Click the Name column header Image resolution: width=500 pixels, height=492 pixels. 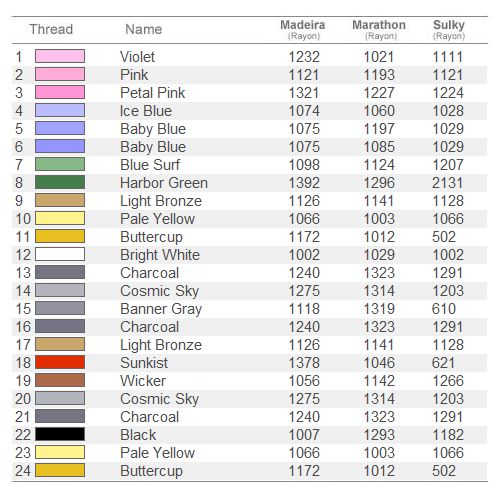(144, 29)
